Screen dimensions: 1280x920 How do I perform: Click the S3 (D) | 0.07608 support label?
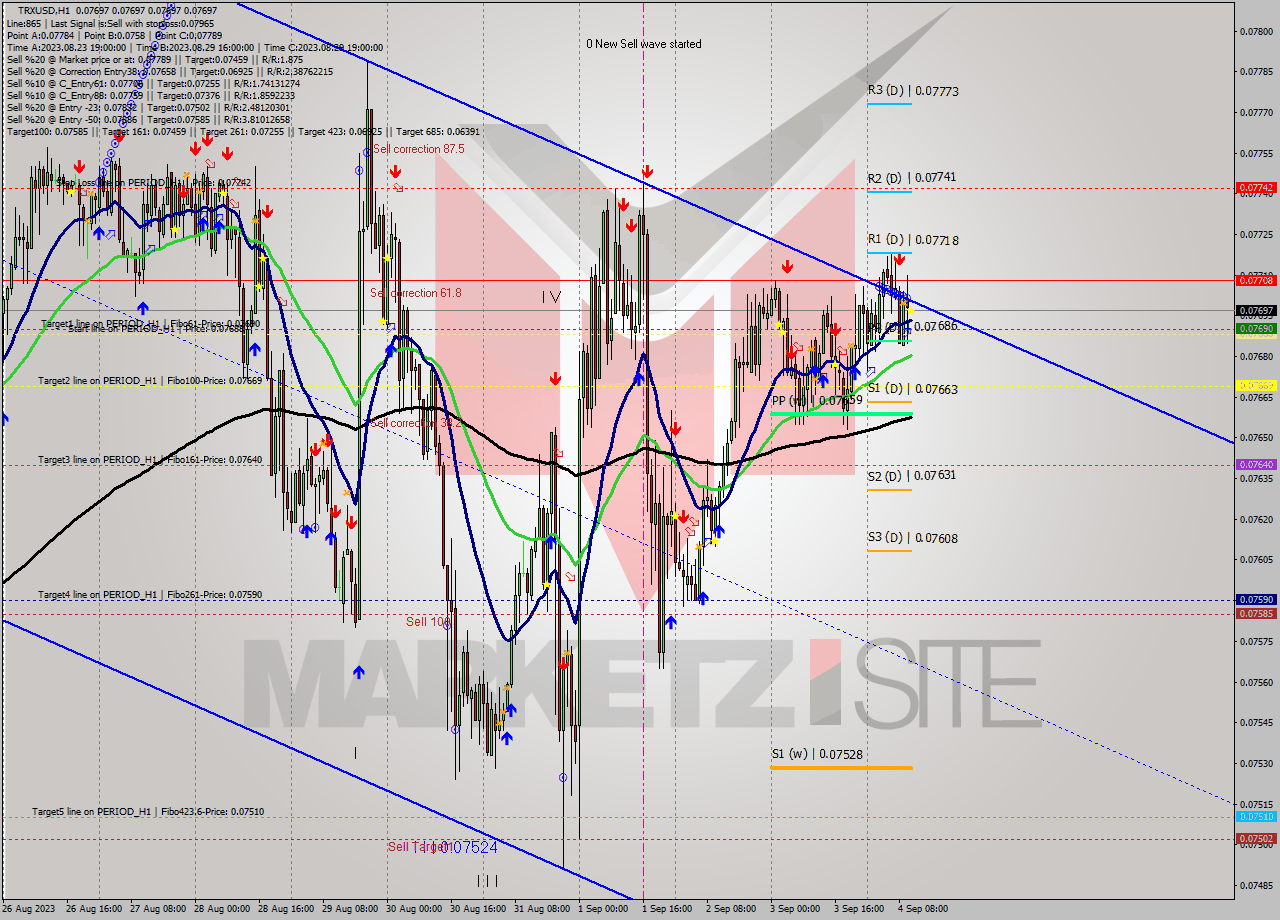913,538
